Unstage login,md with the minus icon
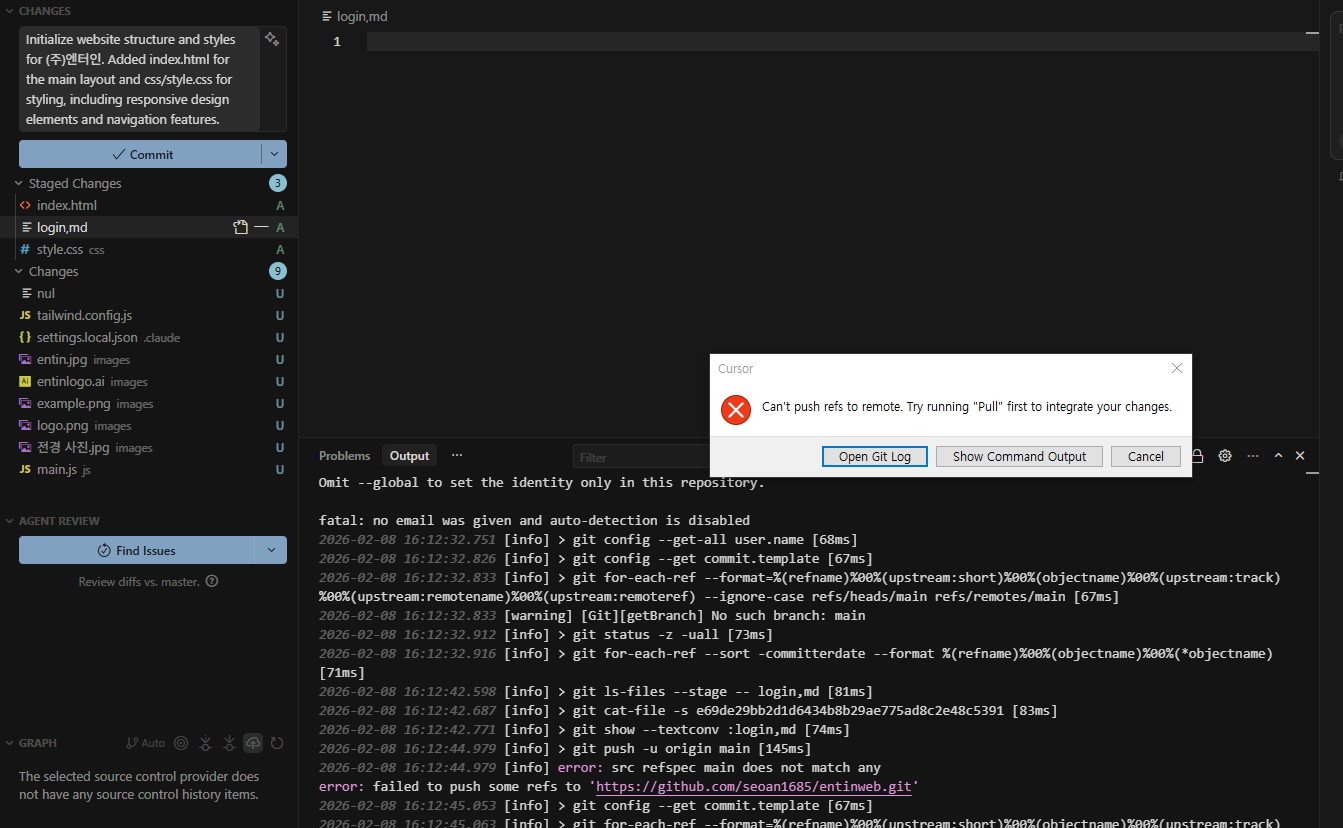Screen dimensions: 1343x828 (x=261, y=227)
